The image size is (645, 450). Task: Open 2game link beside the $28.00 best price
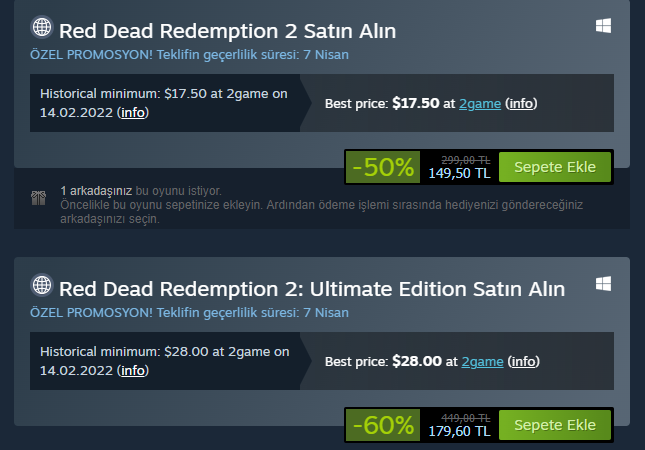(480, 361)
